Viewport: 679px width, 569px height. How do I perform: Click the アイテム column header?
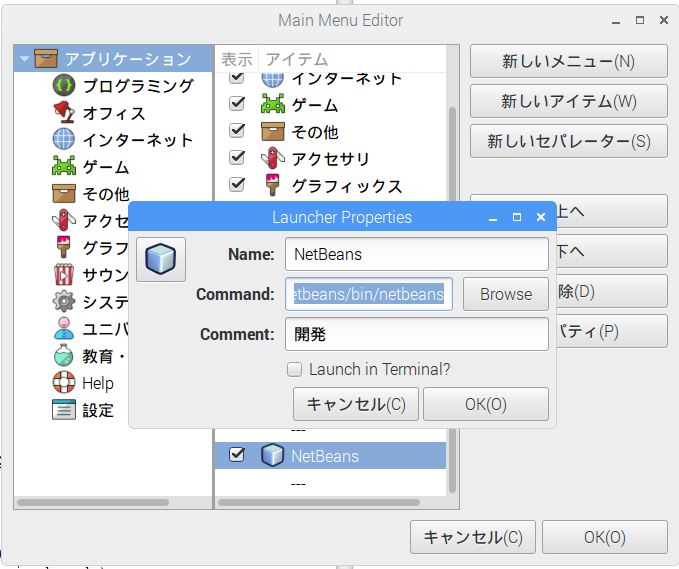point(295,59)
